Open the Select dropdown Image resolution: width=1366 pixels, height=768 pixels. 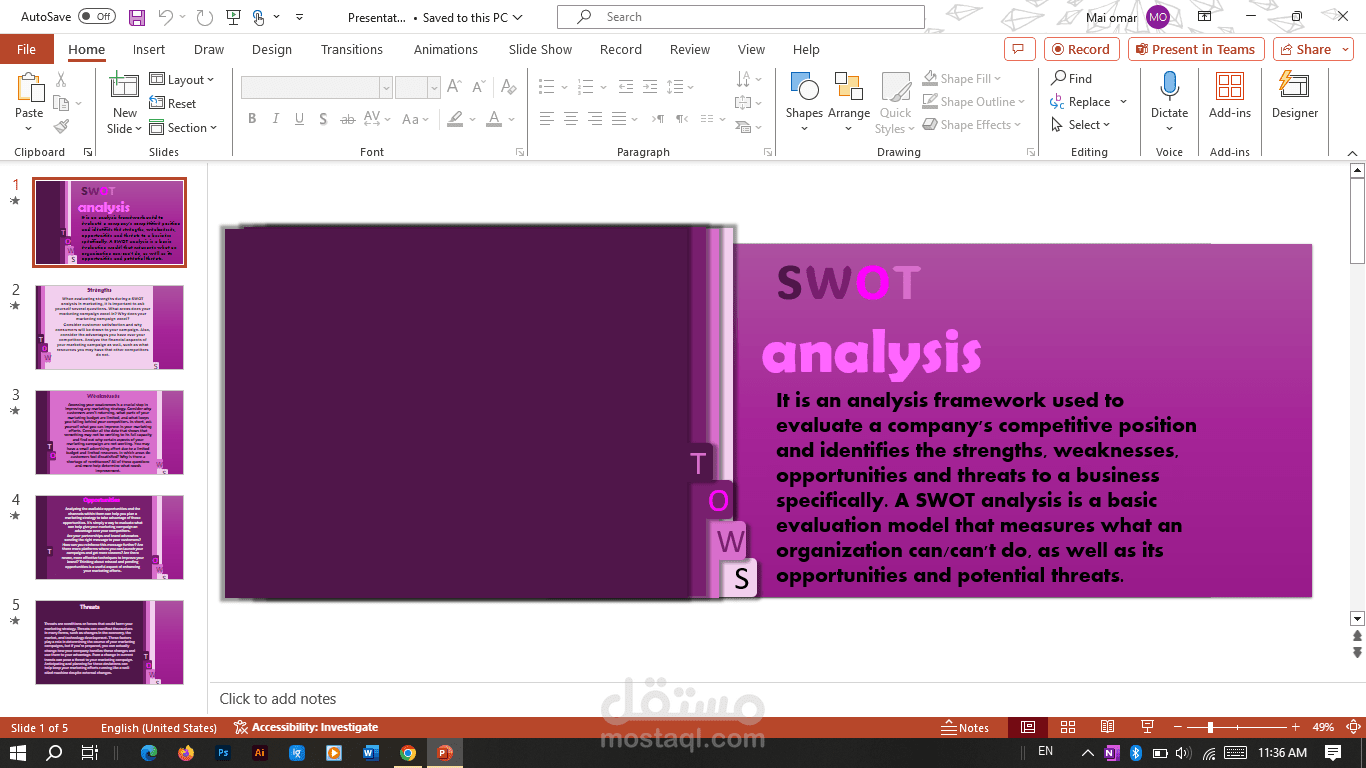1081,125
